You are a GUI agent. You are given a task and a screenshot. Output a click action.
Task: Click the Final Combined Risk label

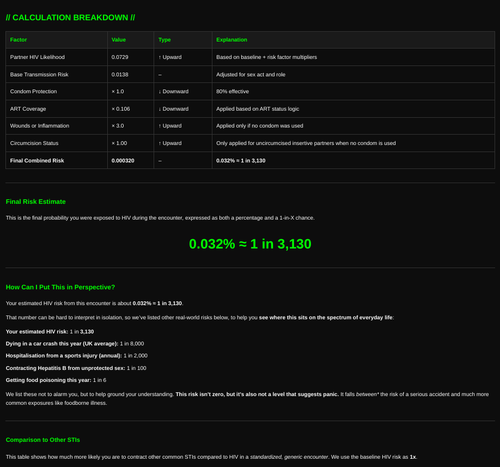click(37, 160)
